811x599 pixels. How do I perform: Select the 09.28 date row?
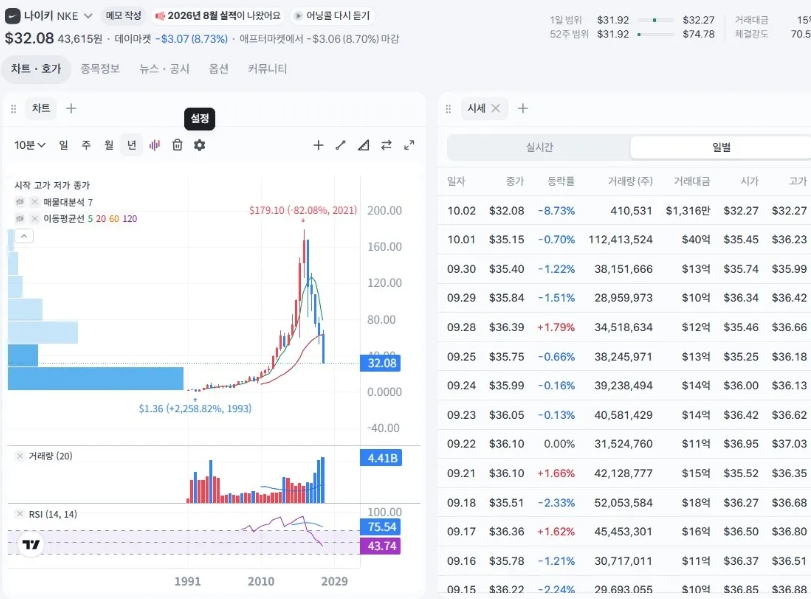pos(624,327)
